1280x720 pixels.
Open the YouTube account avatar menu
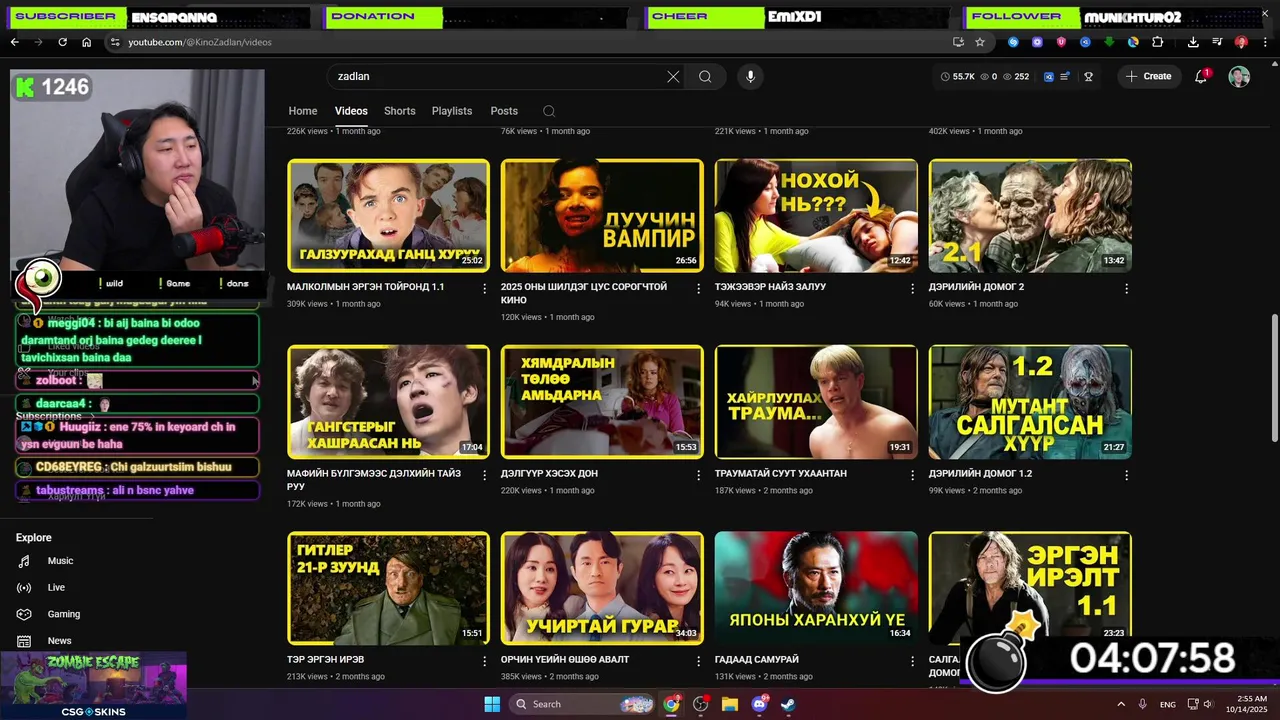click(1239, 76)
